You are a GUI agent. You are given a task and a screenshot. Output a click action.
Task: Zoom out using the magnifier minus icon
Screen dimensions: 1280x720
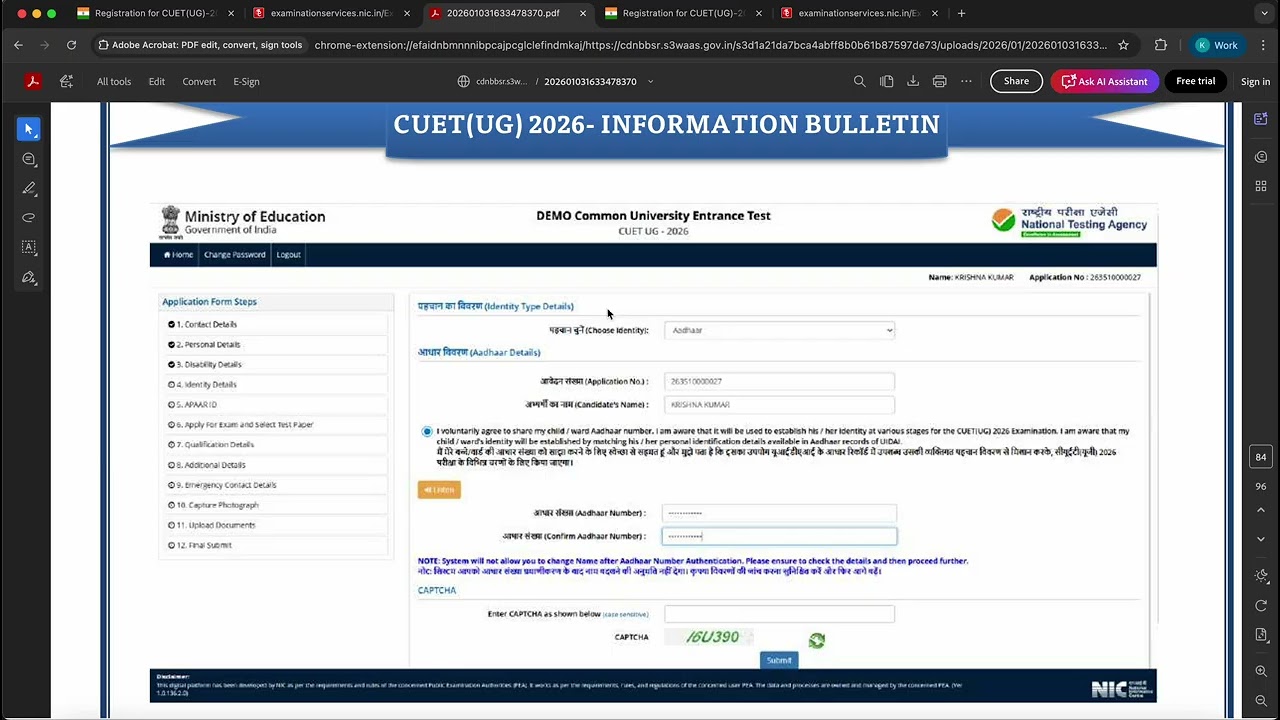pos(1261,700)
